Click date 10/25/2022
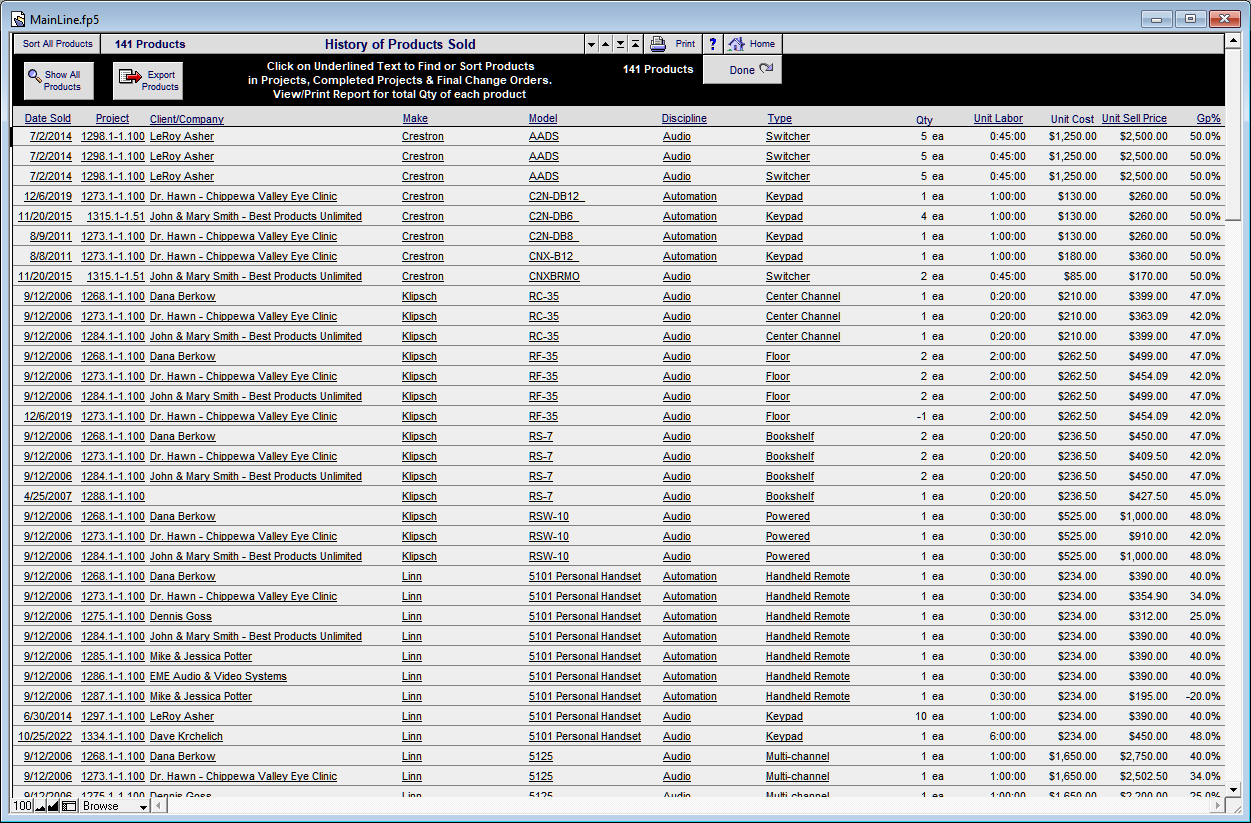Viewport: 1251px width, 823px height. [x=45, y=736]
